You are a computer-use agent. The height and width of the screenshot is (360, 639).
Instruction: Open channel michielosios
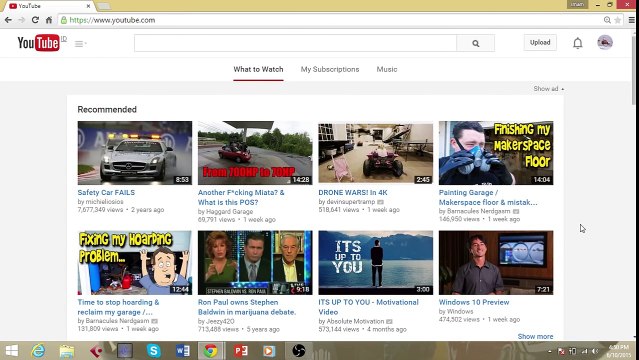[104, 201]
